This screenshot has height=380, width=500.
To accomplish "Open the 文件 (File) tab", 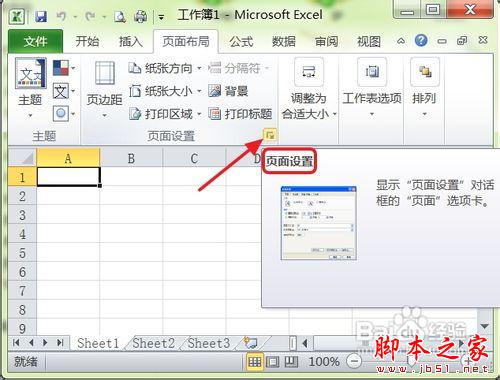I will [35, 42].
